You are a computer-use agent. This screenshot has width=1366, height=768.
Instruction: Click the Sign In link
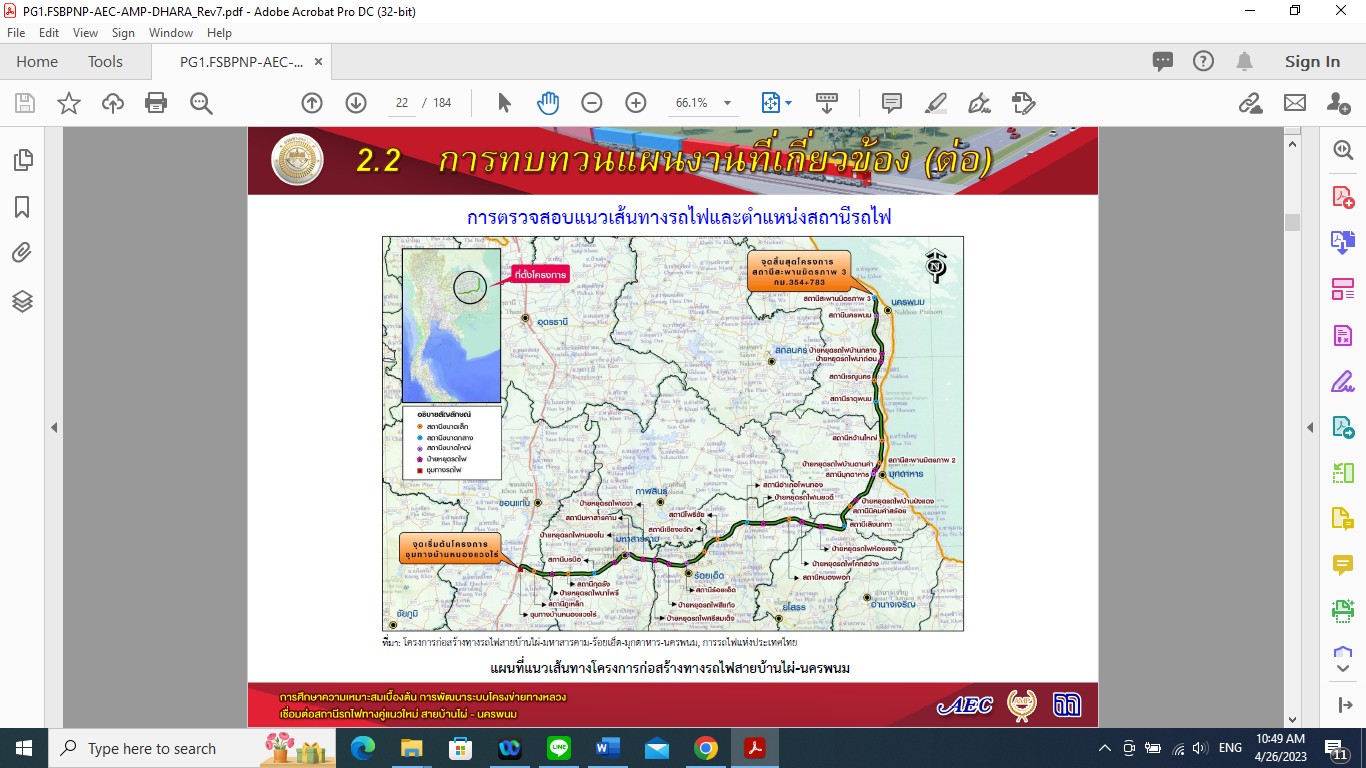1312,62
